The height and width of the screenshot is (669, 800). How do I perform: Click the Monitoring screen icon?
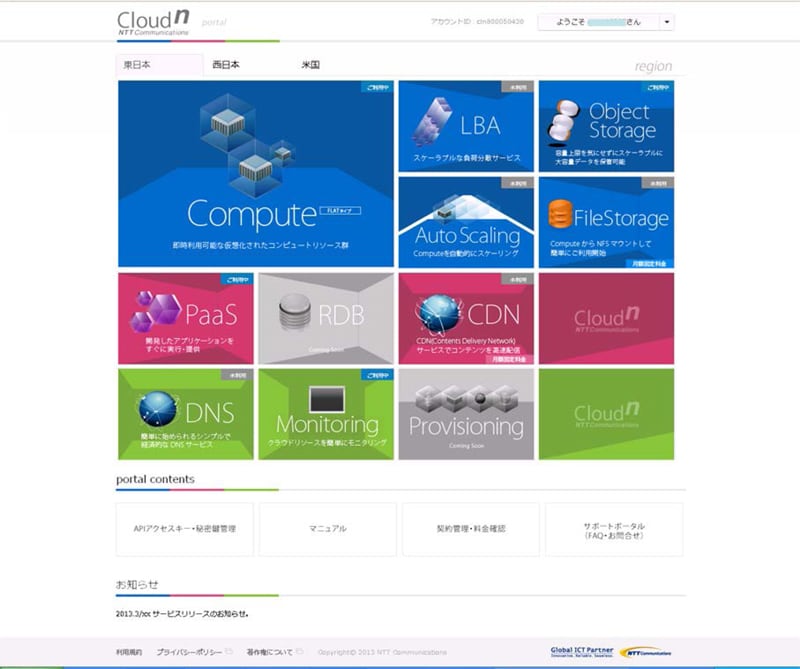(327, 400)
